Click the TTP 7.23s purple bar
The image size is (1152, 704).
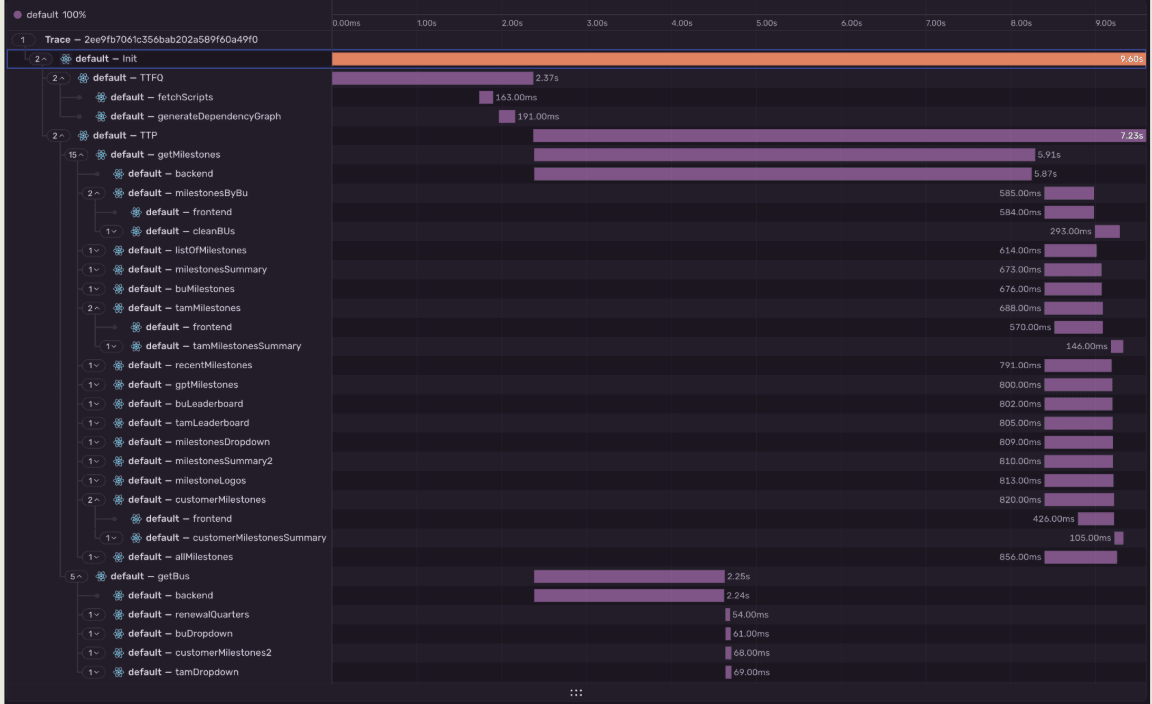pos(838,136)
